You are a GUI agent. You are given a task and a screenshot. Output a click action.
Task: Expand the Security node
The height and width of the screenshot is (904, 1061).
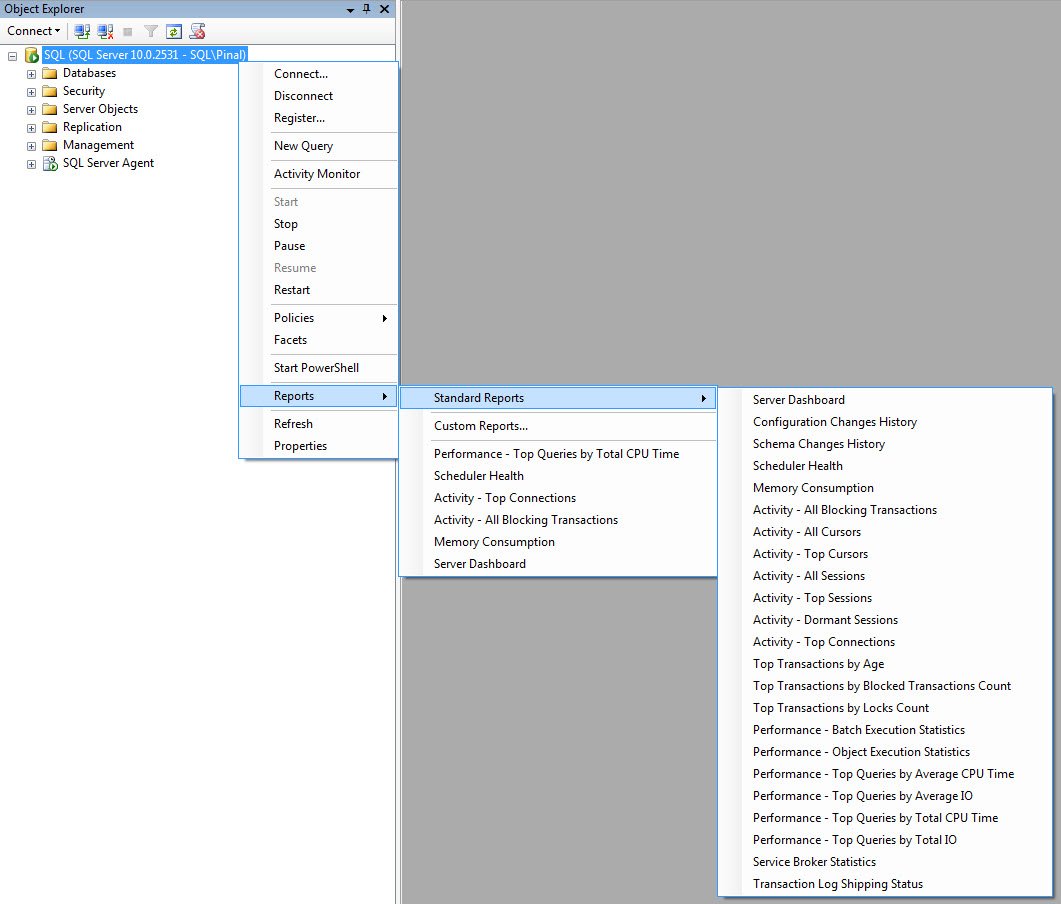point(31,92)
